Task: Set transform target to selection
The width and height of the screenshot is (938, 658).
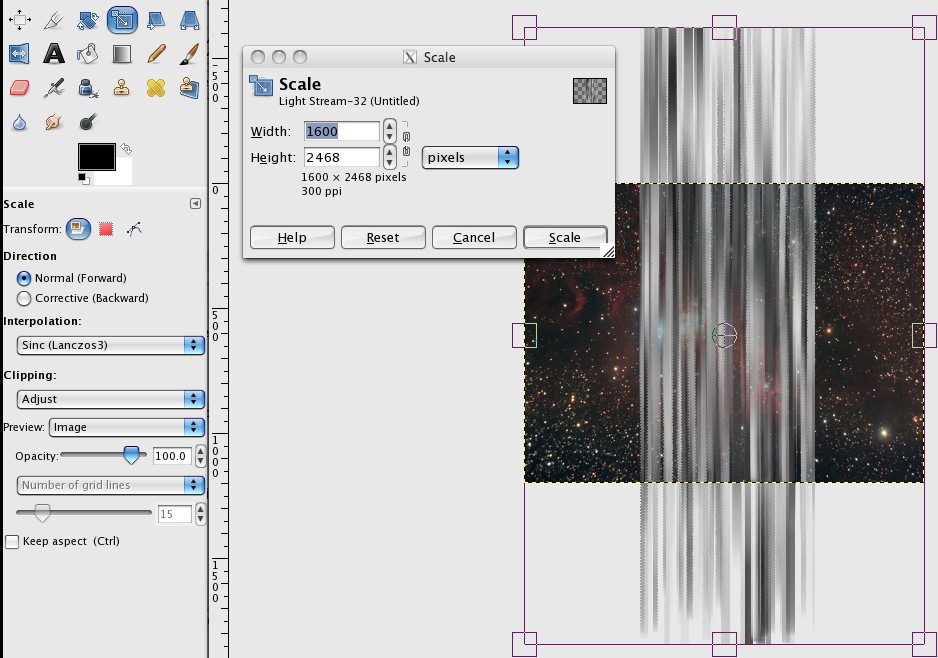Action: point(105,229)
